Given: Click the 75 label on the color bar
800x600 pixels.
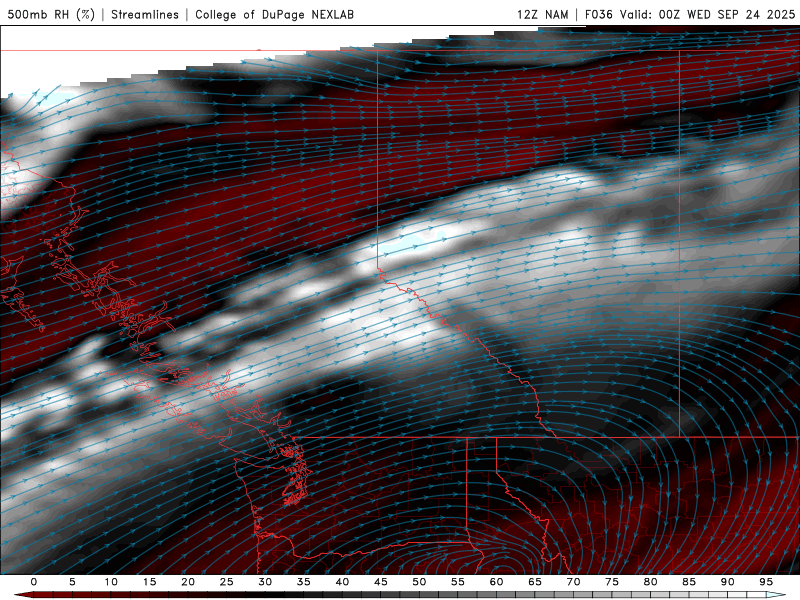Looking at the screenshot, I should point(612,582).
